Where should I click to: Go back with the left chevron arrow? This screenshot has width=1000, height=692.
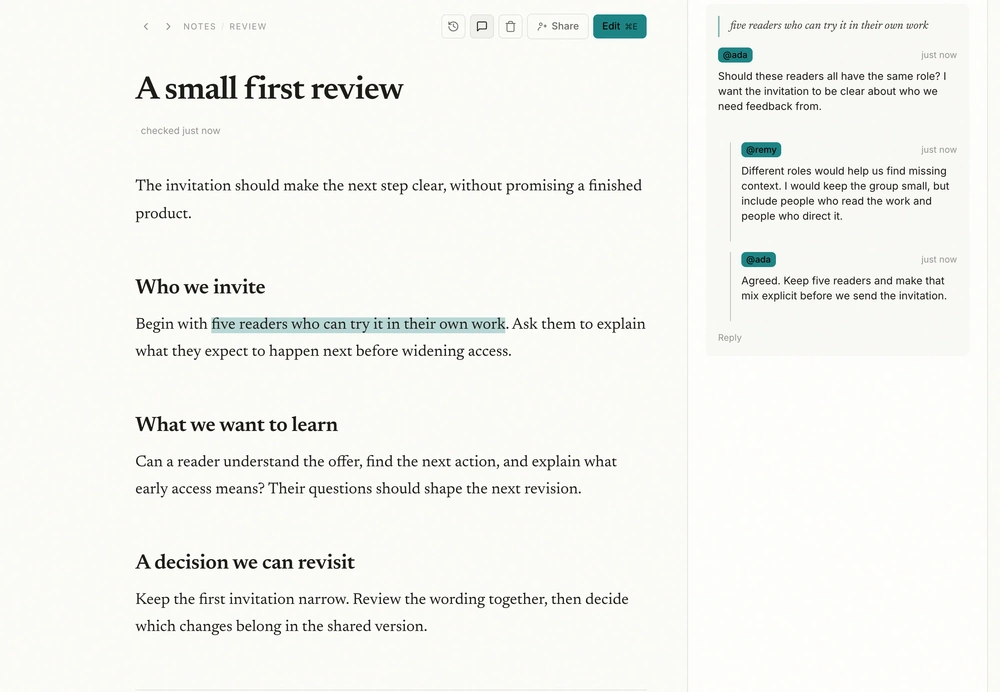click(146, 26)
